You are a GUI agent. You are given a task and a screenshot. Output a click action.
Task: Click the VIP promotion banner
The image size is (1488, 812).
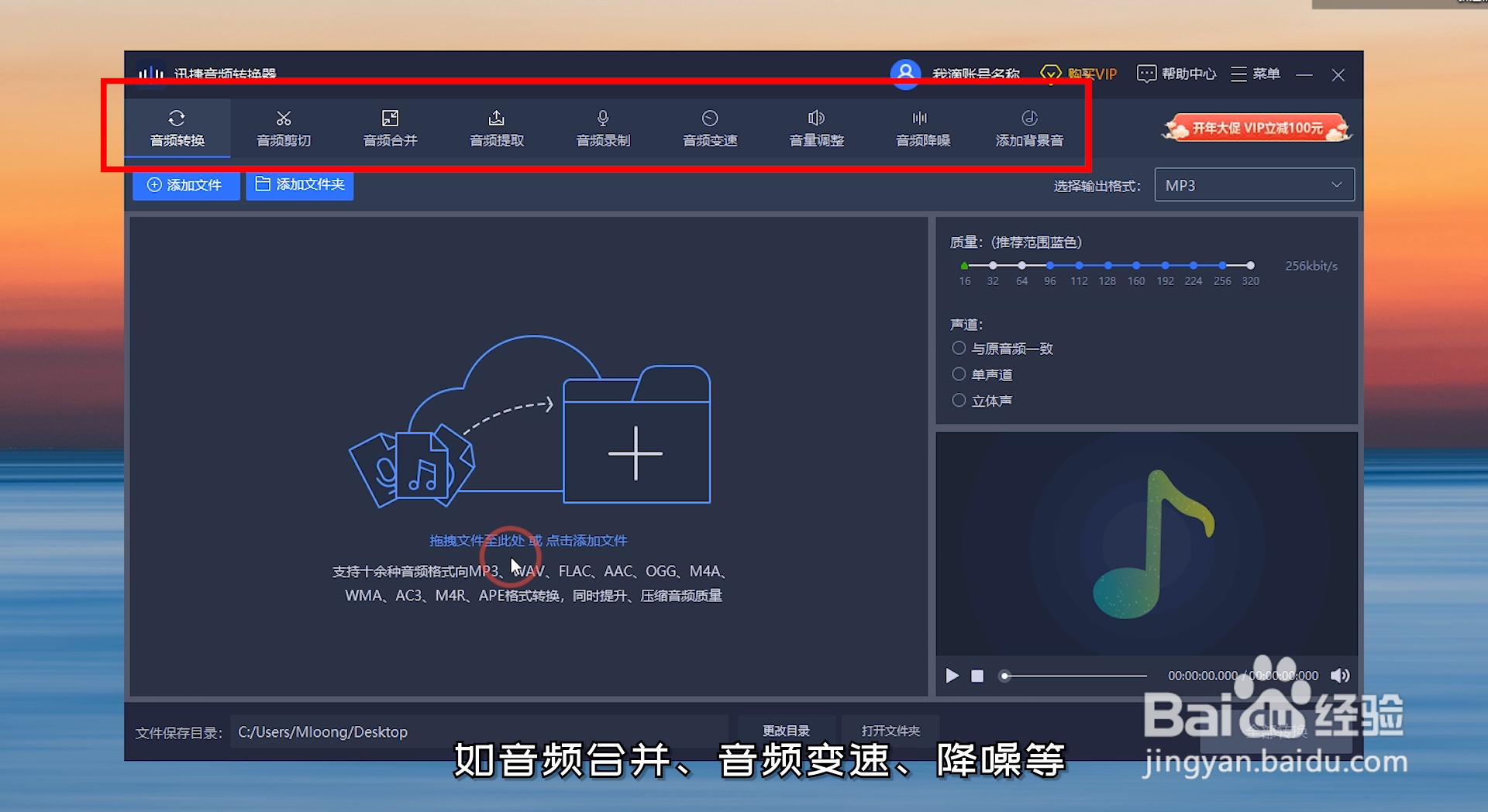pos(1256,128)
